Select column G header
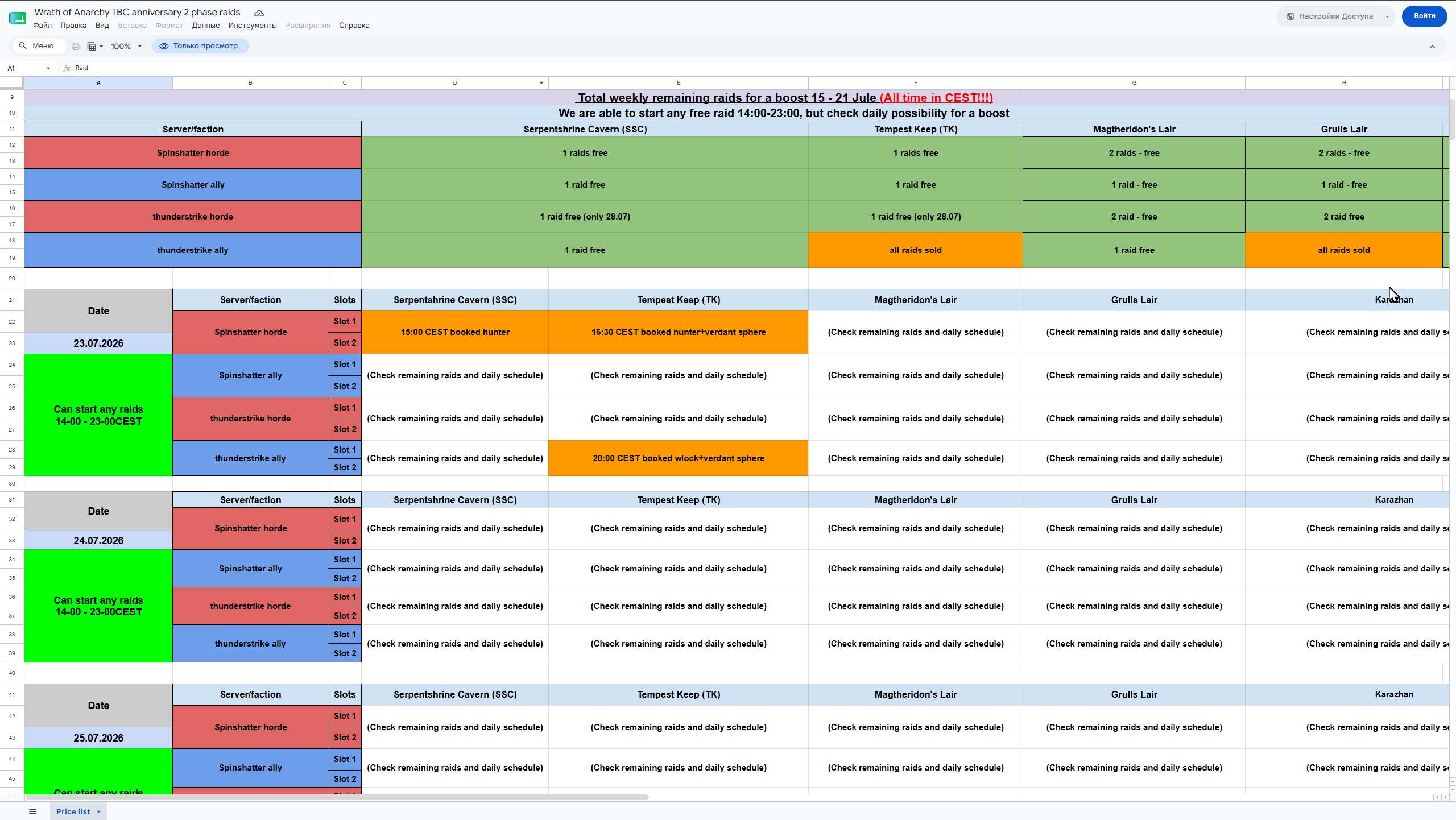Viewport: 1456px width, 820px height. [x=1134, y=83]
